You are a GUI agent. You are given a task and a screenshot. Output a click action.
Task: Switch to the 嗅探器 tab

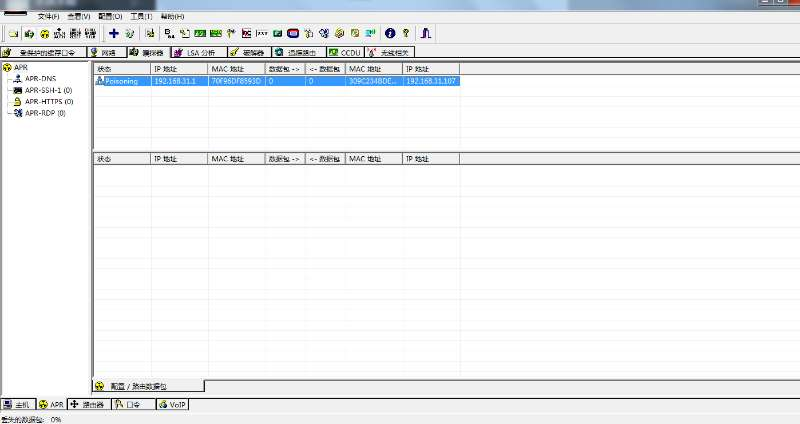(148, 53)
